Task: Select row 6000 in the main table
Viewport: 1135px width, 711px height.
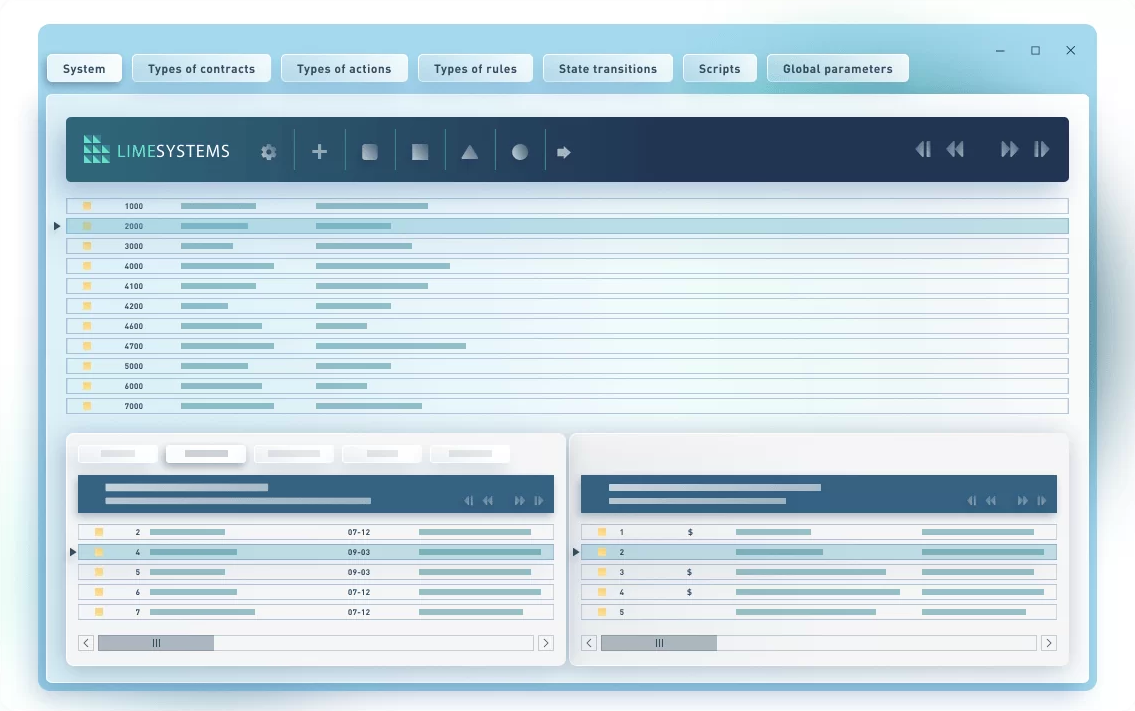Action: click(568, 386)
